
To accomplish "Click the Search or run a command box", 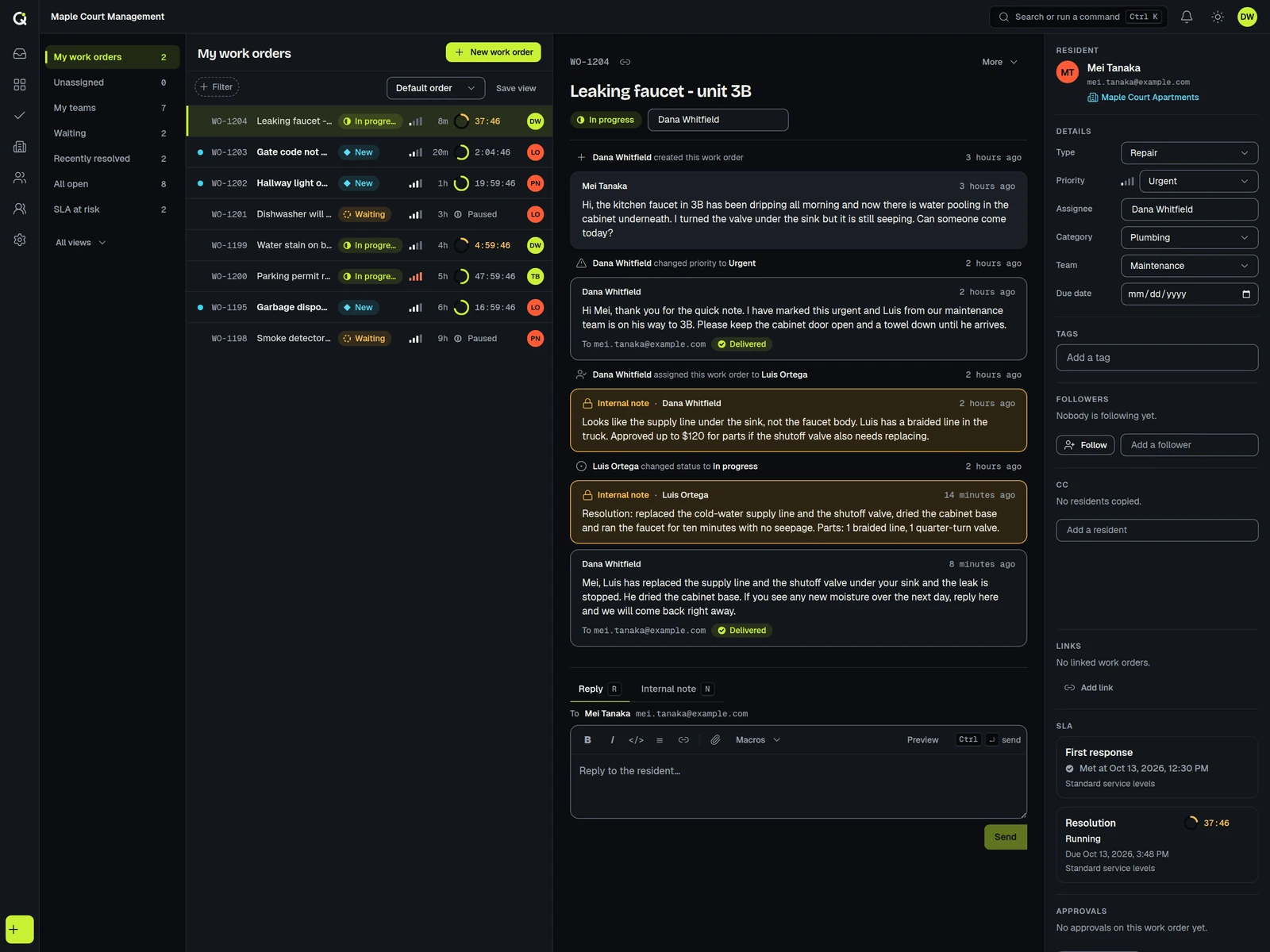I will [1078, 17].
